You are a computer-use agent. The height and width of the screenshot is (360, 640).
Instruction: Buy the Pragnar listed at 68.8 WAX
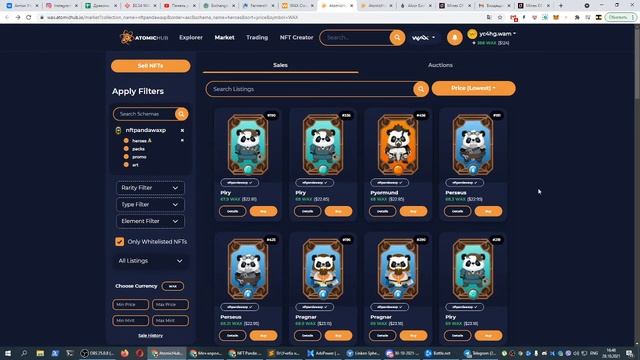[x=338, y=336]
